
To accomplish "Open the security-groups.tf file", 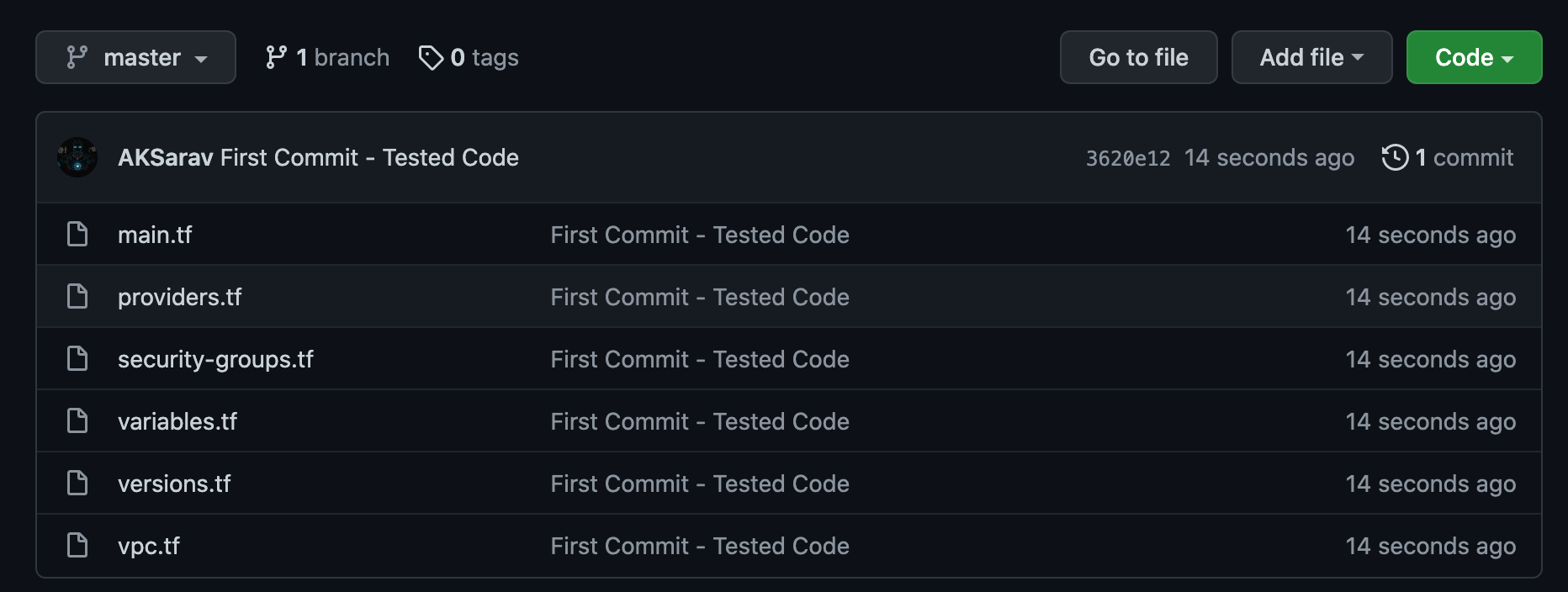I will coord(215,359).
